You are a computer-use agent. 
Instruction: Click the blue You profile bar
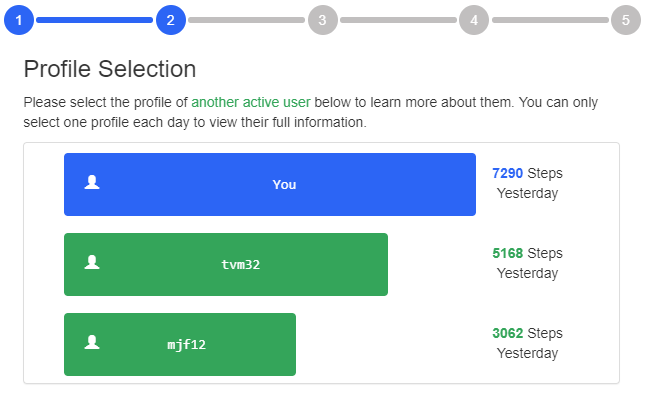(x=270, y=185)
